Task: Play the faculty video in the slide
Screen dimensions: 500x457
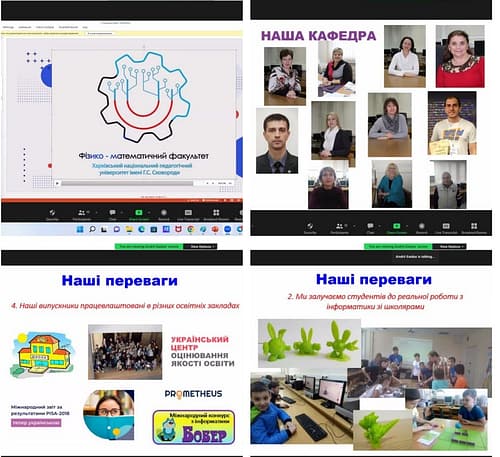Action: click(57, 183)
